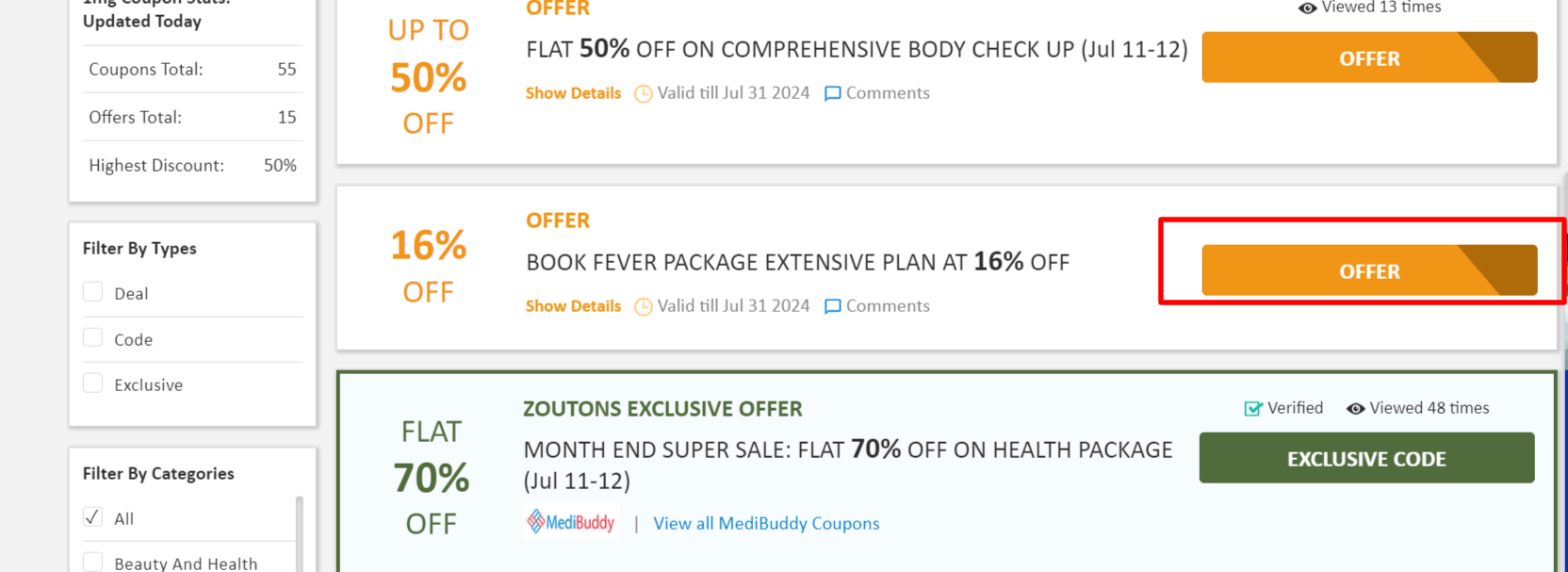
Task: Enable the Deal type filter checkbox
Action: click(92, 292)
